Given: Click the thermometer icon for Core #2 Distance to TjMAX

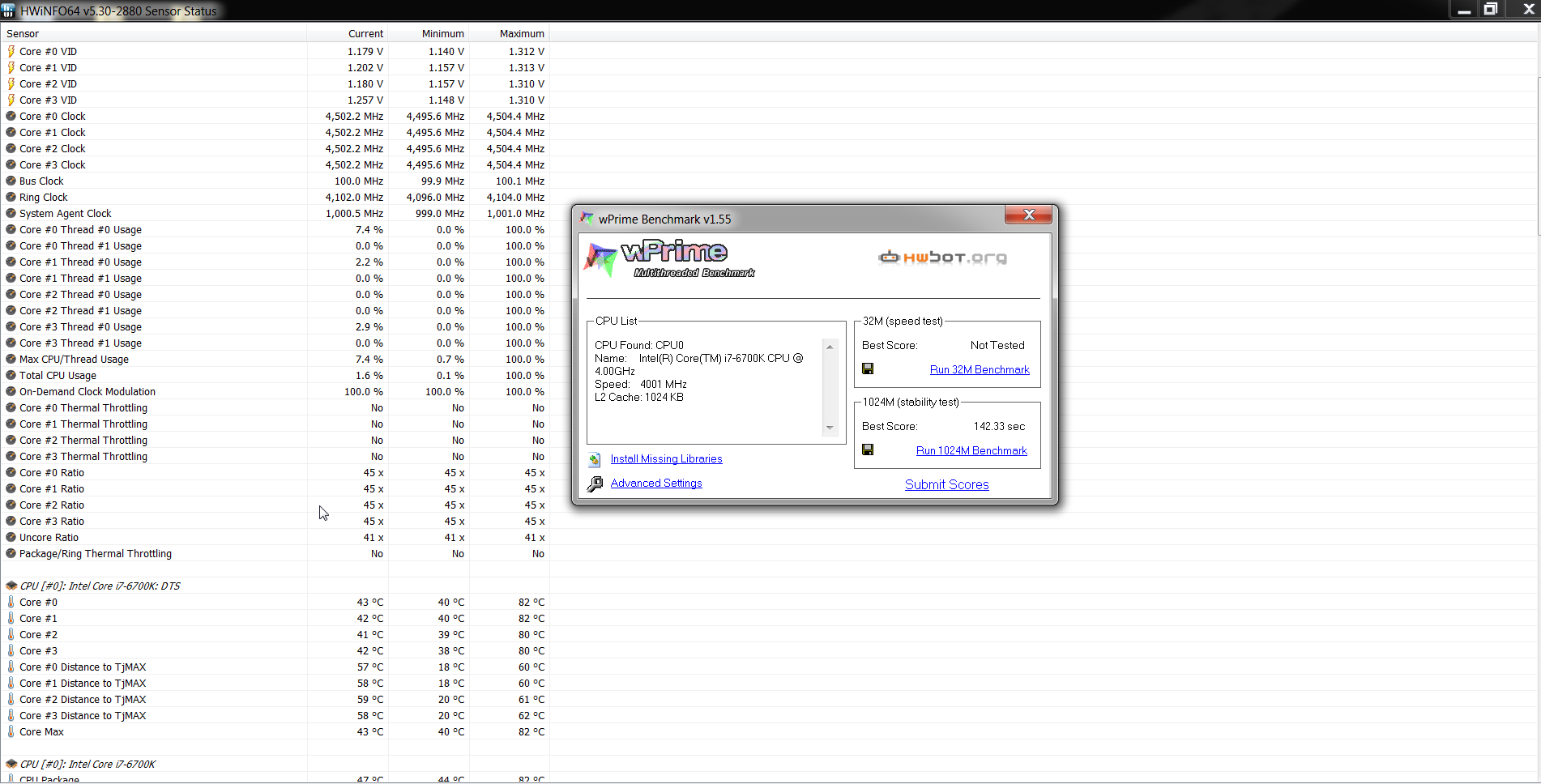Looking at the screenshot, I should click(x=11, y=699).
